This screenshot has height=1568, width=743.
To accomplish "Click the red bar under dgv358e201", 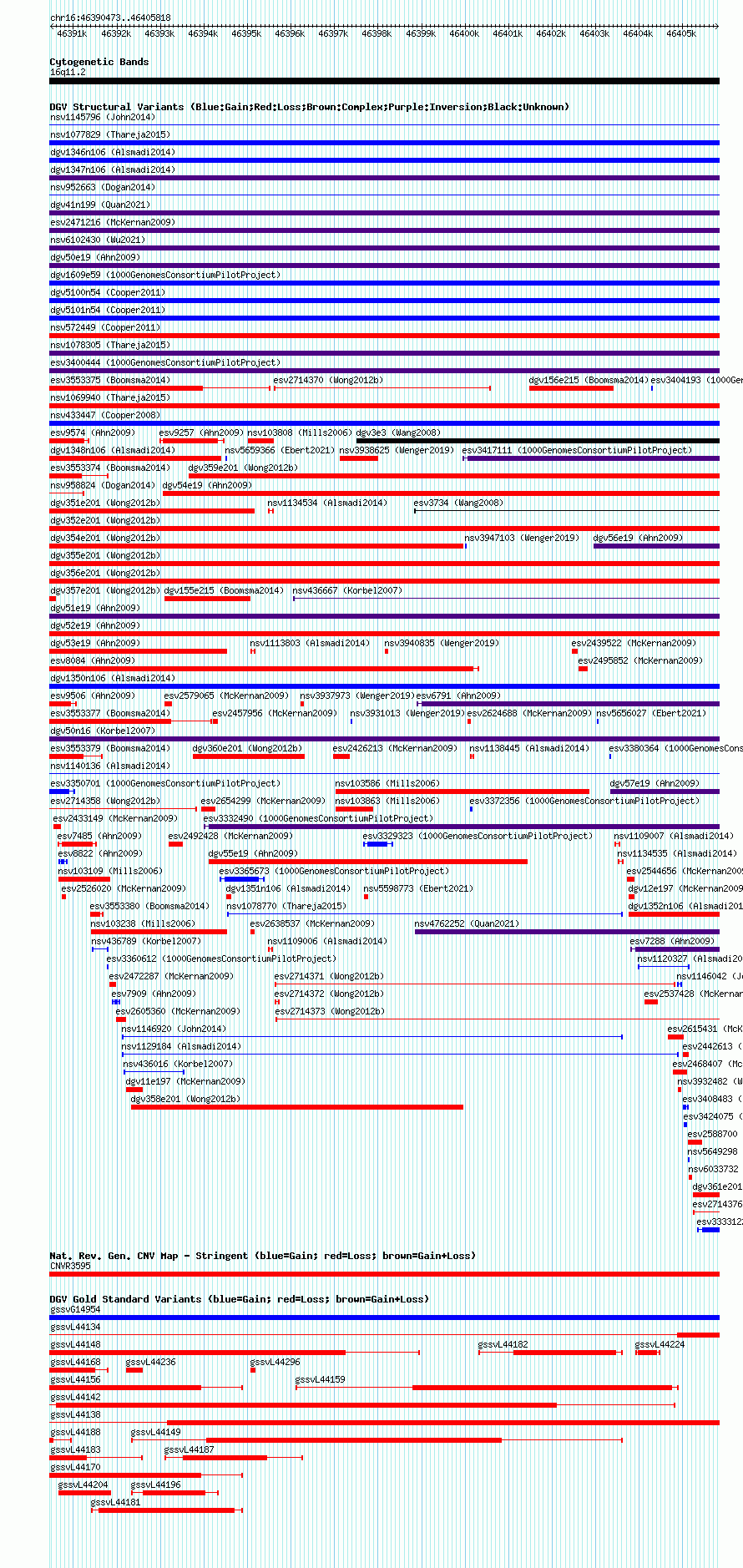I will click(x=297, y=1107).
